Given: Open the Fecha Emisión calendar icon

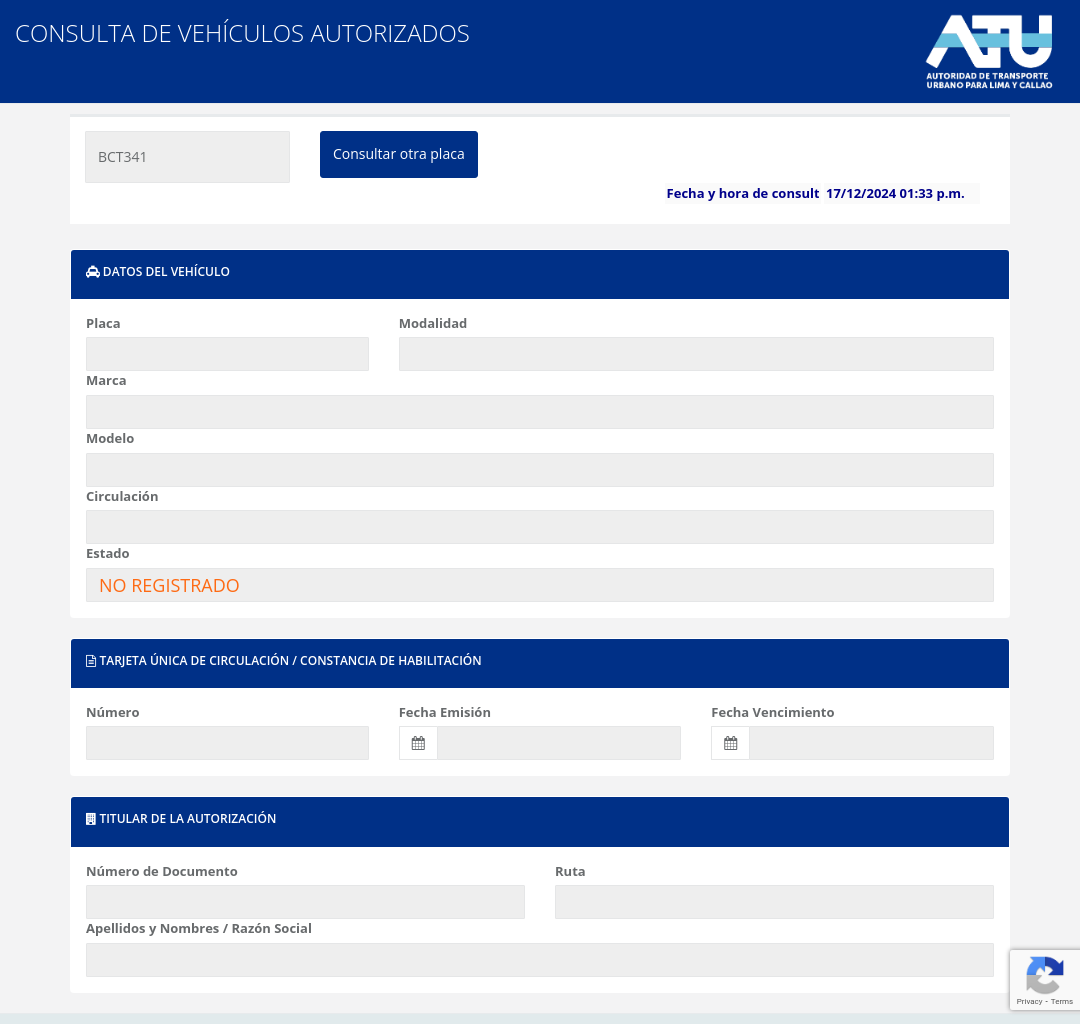Looking at the screenshot, I should (418, 743).
